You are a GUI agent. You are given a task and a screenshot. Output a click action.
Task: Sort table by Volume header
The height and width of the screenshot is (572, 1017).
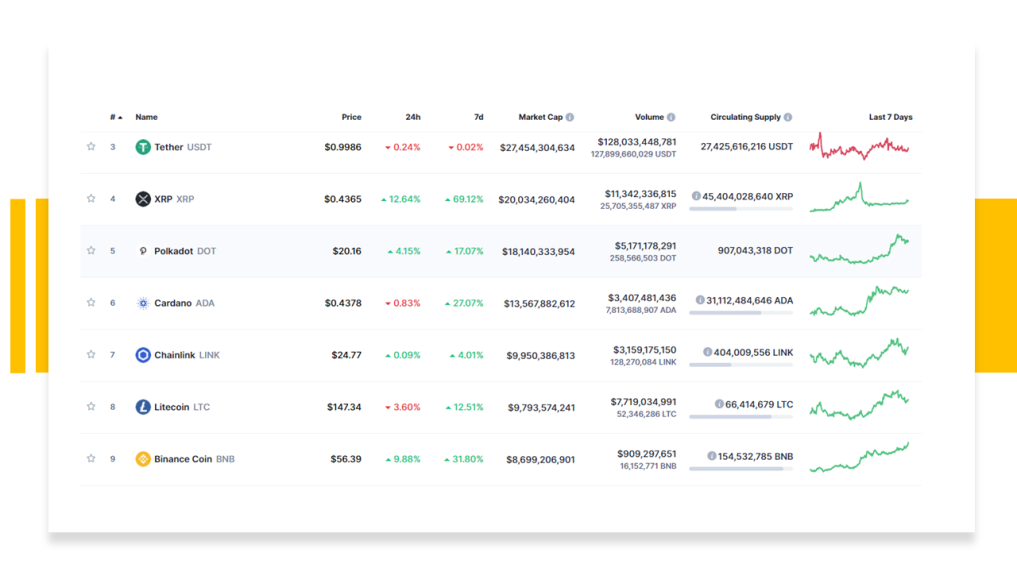click(x=649, y=117)
